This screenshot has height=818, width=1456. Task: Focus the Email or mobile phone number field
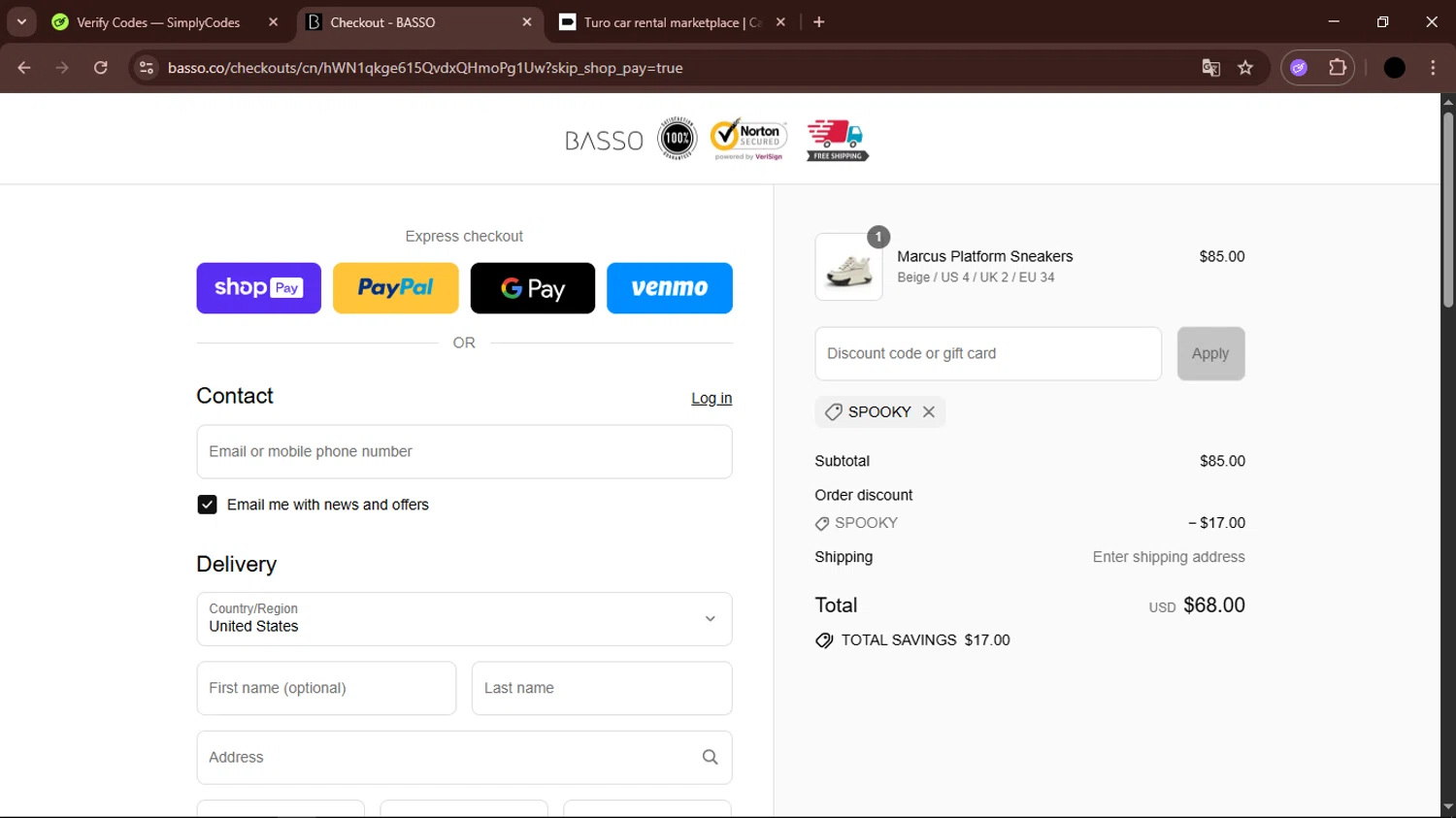click(x=464, y=452)
